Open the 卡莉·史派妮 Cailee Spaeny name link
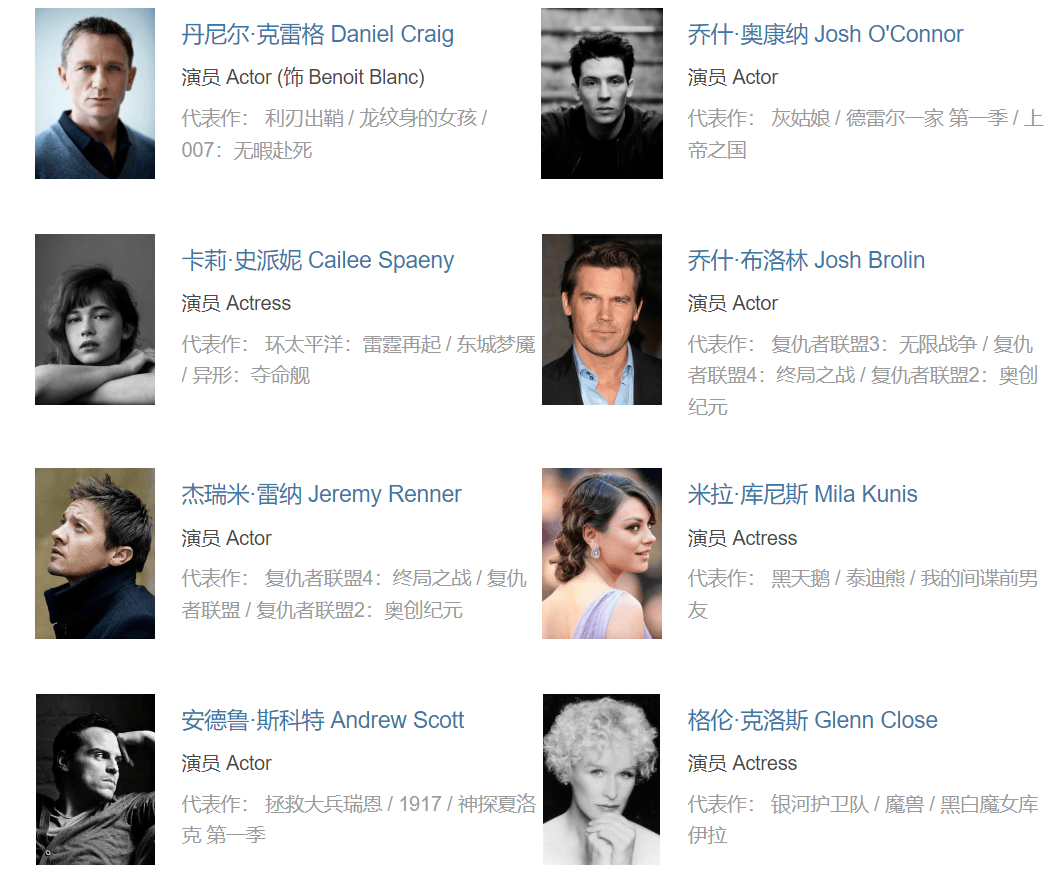This screenshot has height=873, width=1060. 318,260
